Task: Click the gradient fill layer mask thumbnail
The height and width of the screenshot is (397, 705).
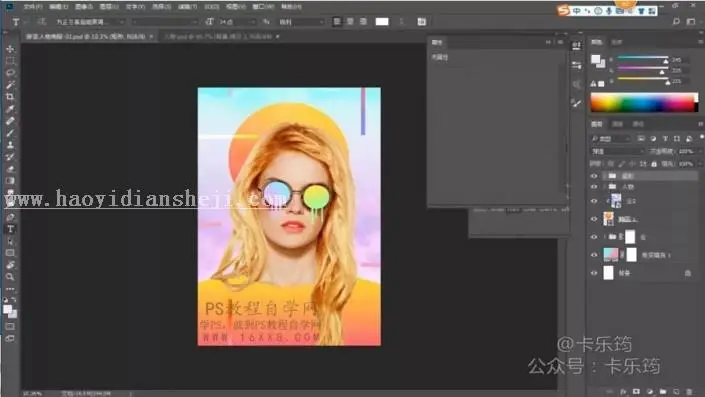Action: (x=631, y=254)
